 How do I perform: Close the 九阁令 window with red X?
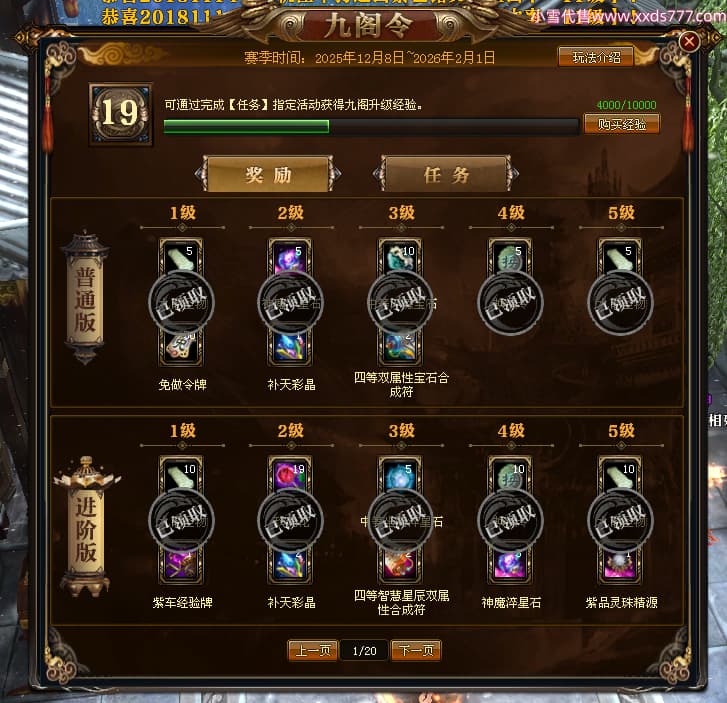click(689, 42)
